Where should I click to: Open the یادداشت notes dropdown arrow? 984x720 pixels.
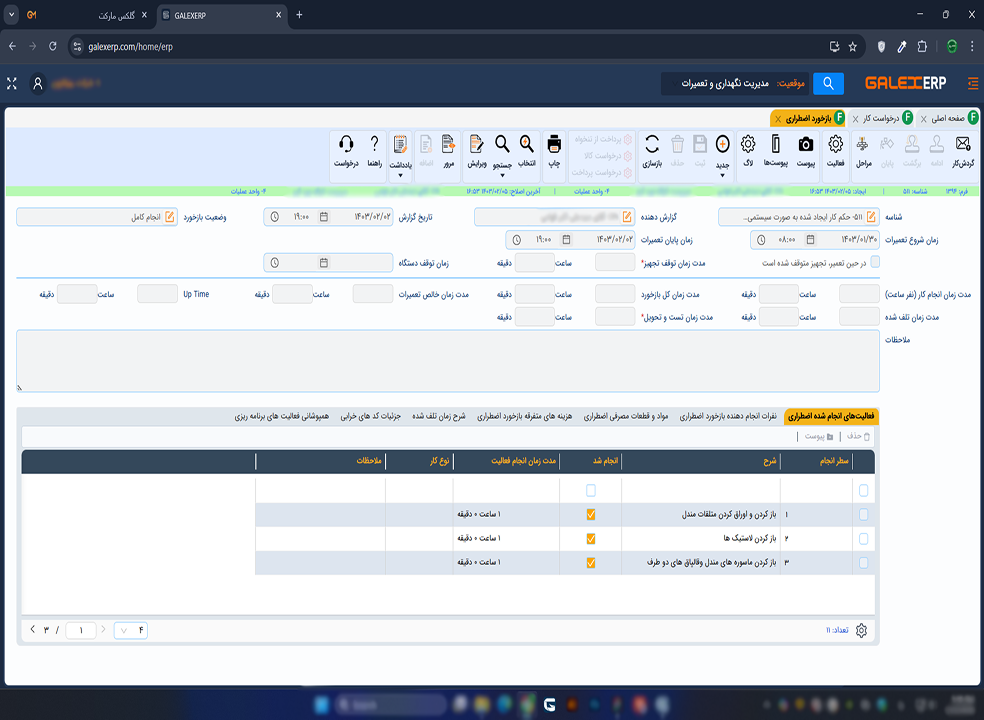400,176
